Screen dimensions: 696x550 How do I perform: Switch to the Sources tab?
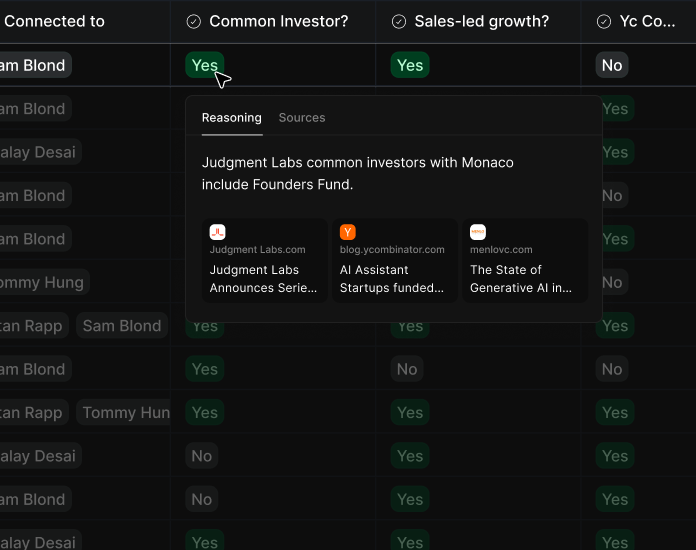click(x=302, y=118)
